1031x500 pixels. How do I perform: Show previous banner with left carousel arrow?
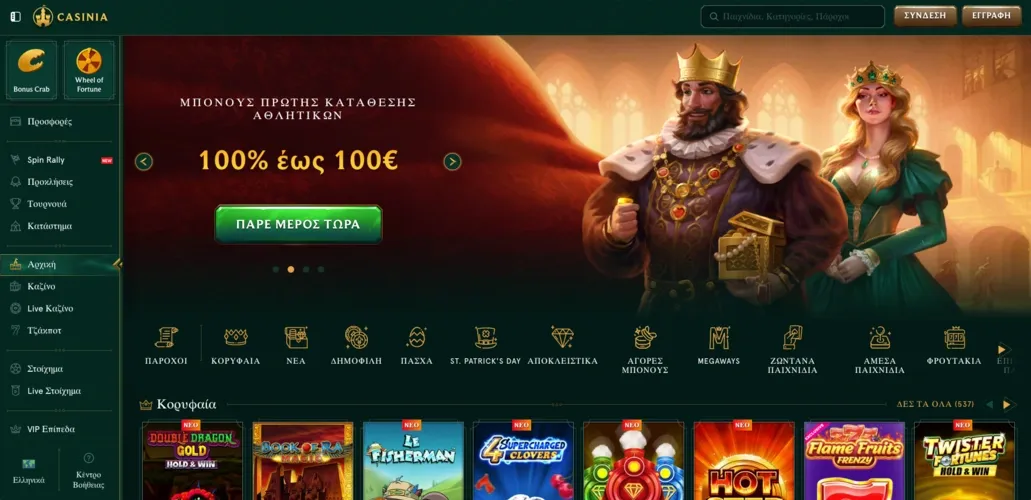144,162
